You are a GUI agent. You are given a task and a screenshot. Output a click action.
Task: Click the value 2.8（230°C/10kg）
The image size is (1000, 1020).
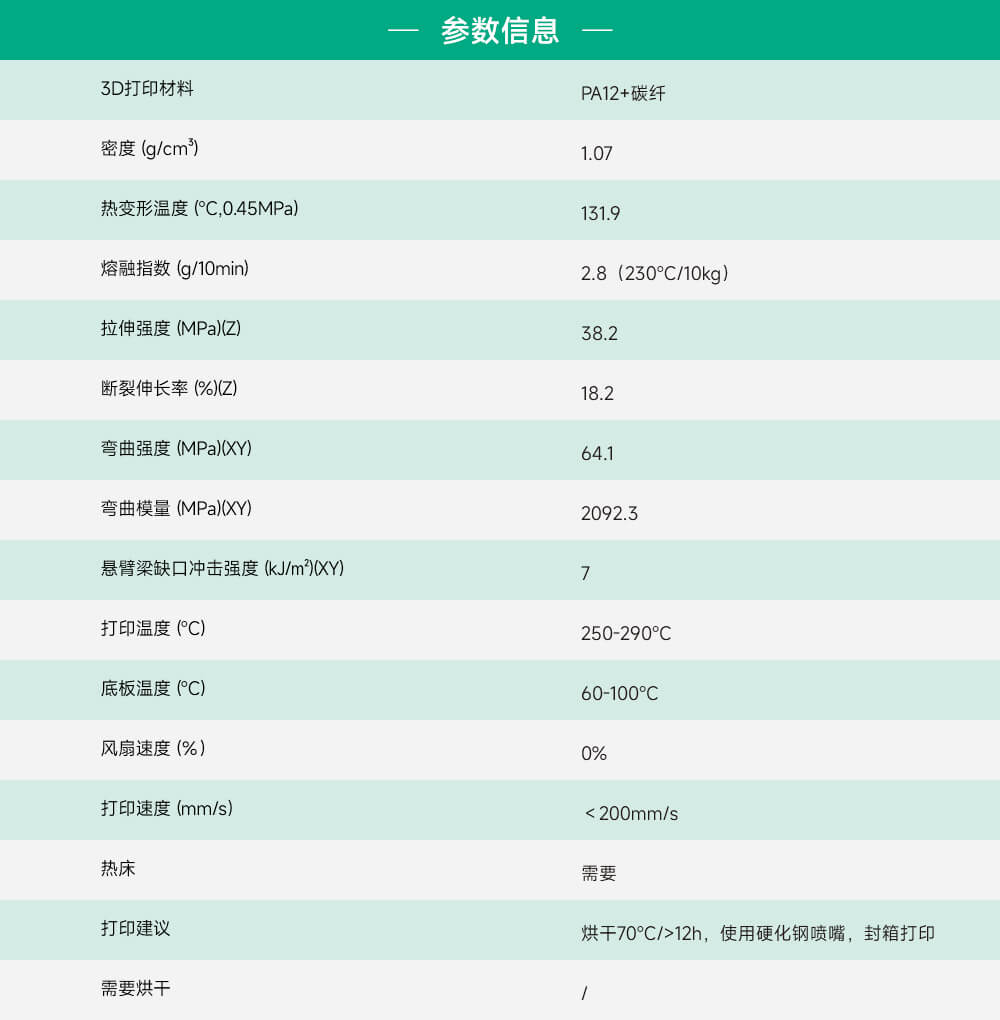coord(655,273)
